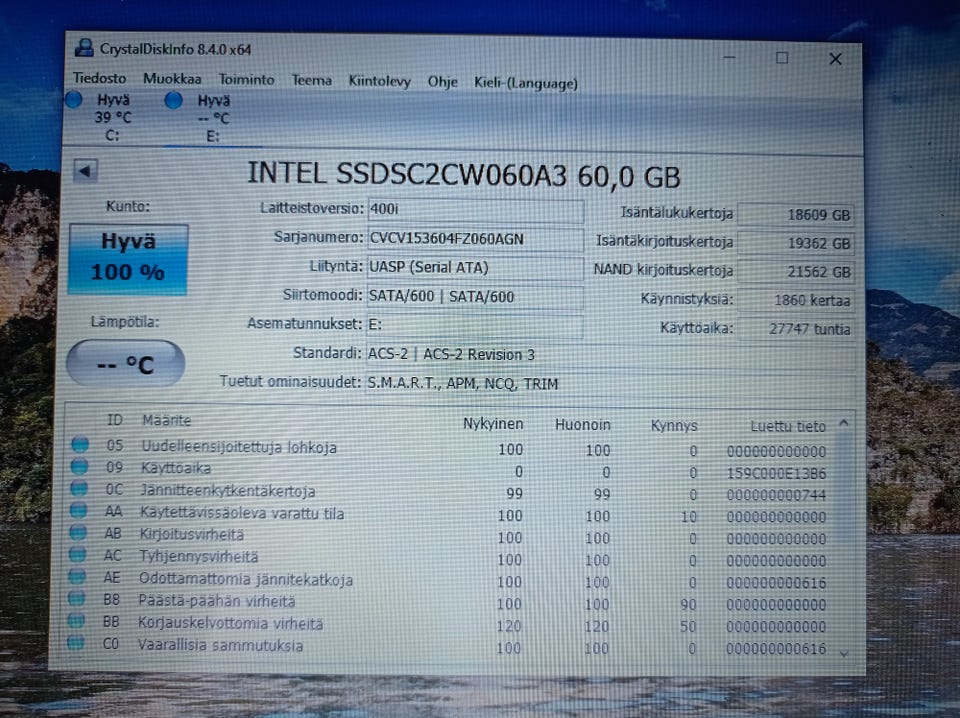Click the Määrite column header
Screen dimensions: 960x718
tap(167, 421)
